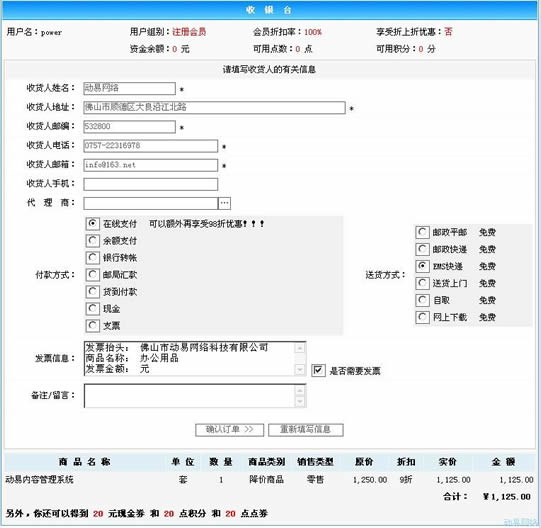The height and width of the screenshot is (528, 541).
Task: Click 确认订单 button
Action: coord(229,430)
